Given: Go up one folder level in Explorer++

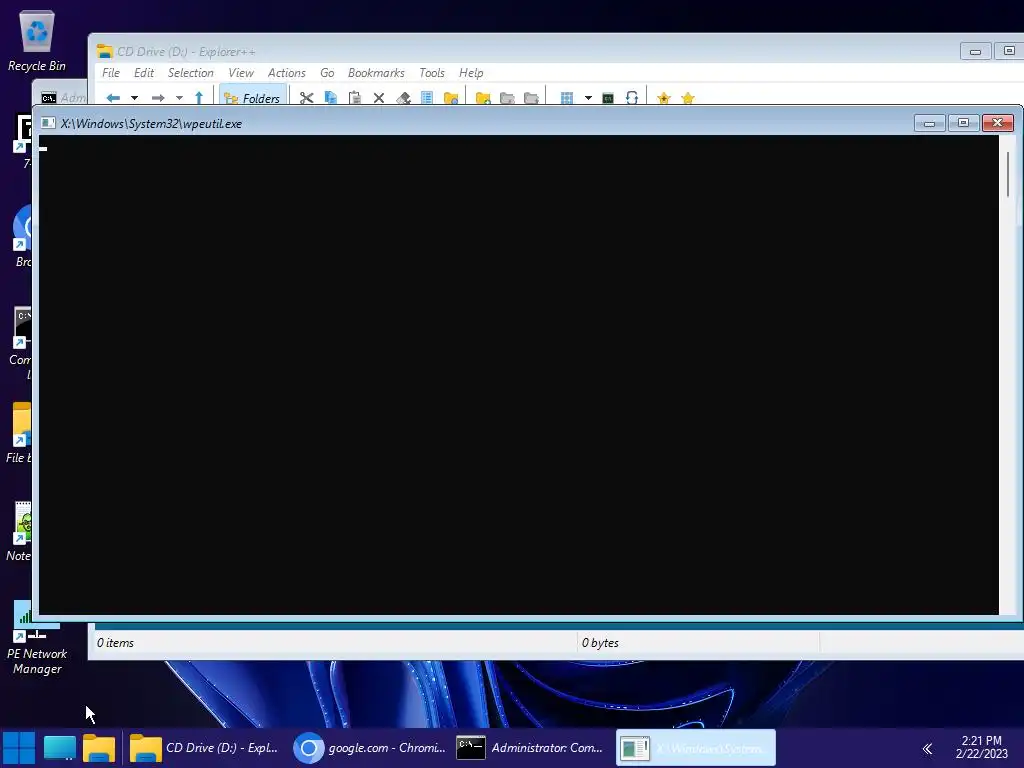Looking at the screenshot, I should (199, 98).
